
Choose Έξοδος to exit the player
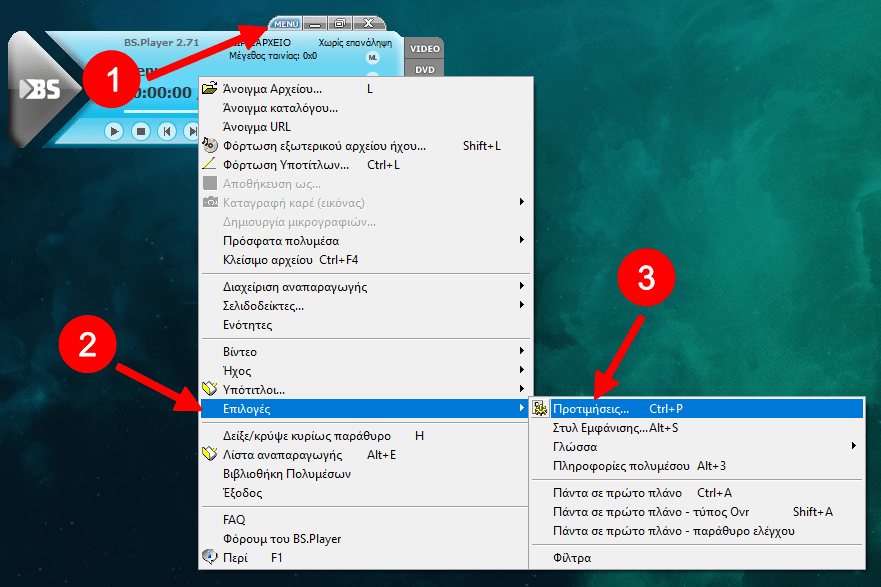tap(242, 493)
